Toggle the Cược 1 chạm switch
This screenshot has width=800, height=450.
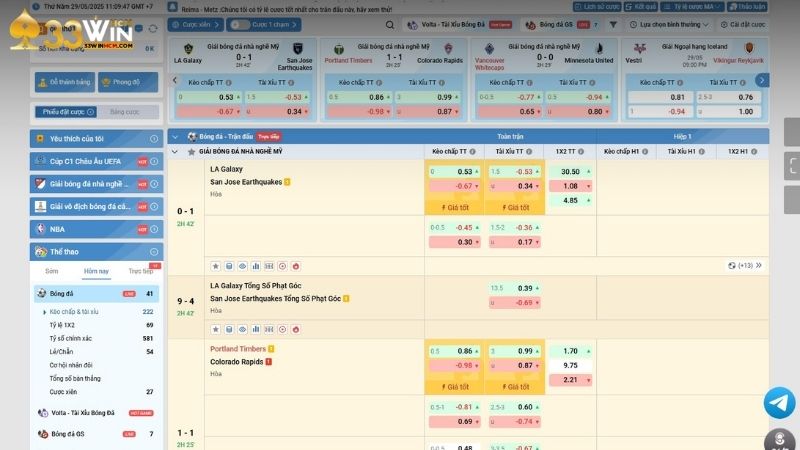pos(240,24)
